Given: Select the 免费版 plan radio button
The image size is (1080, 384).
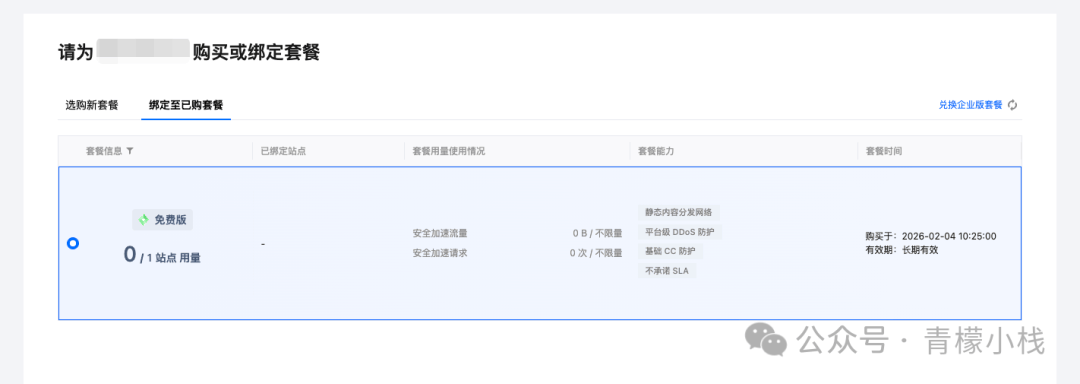Looking at the screenshot, I should click(72, 243).
